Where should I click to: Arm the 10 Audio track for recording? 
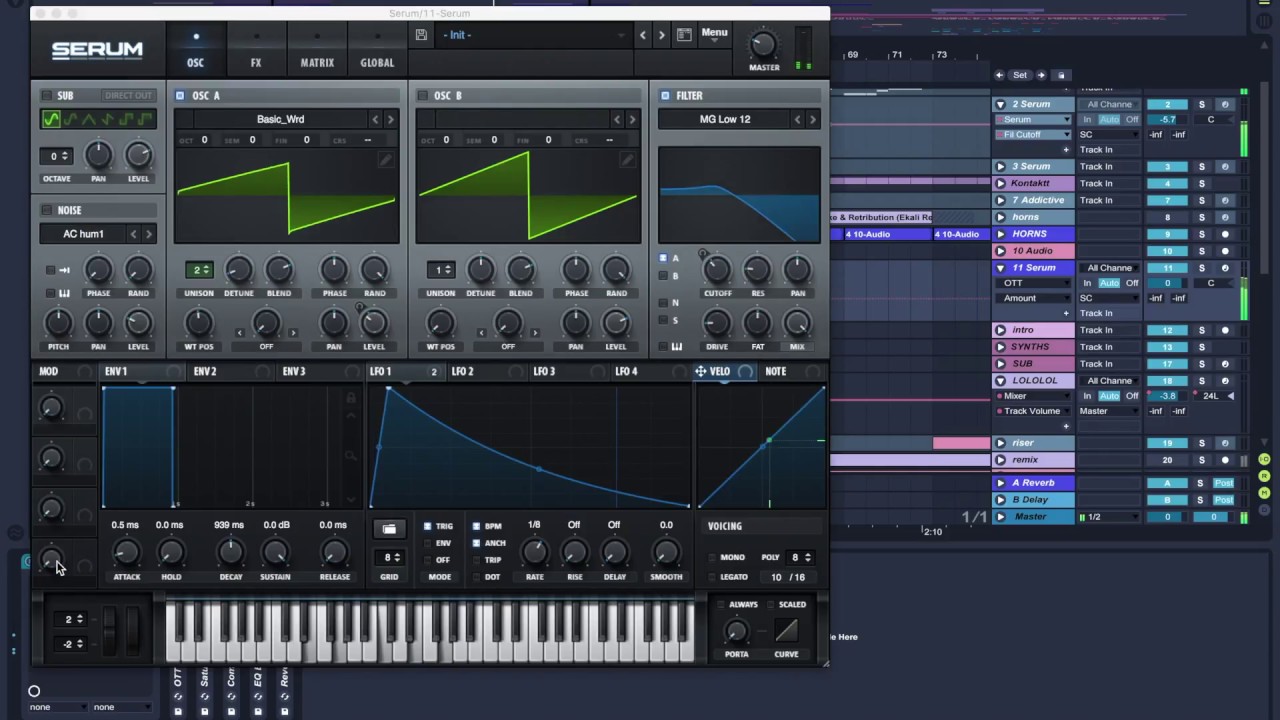1226,251
